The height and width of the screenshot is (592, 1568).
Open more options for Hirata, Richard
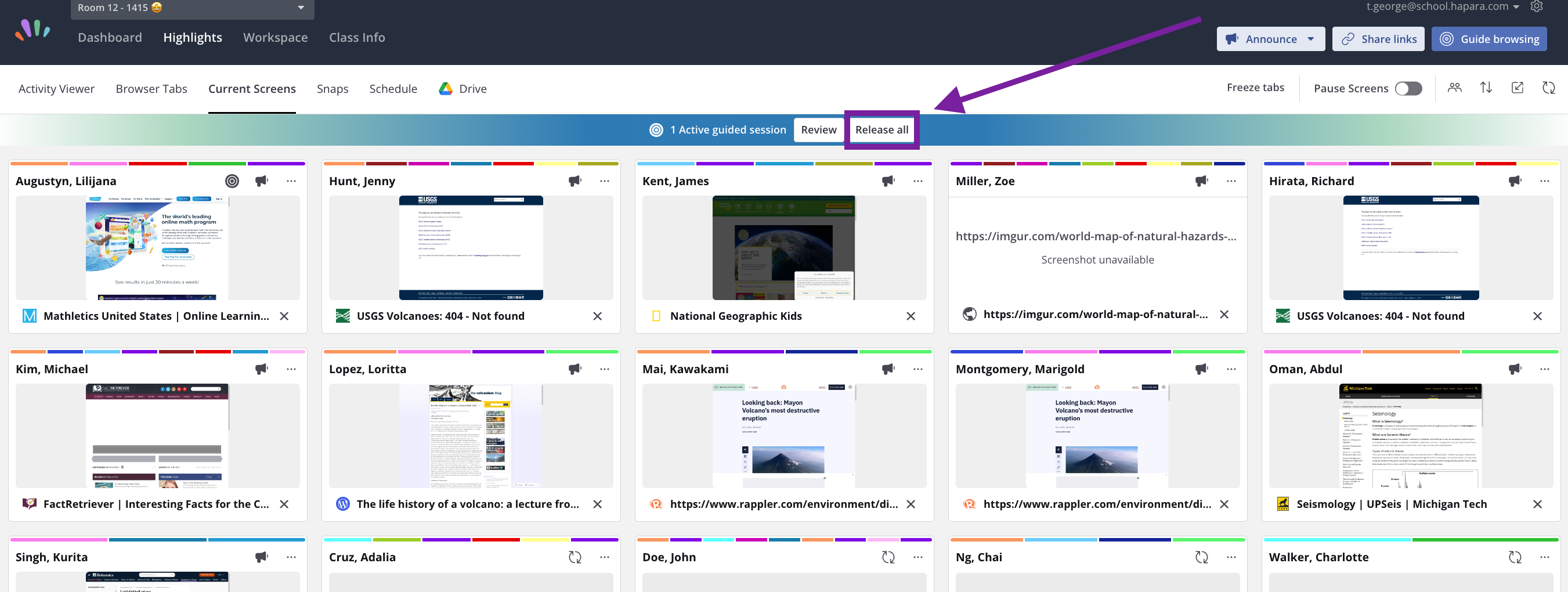tap(1545, 181)
